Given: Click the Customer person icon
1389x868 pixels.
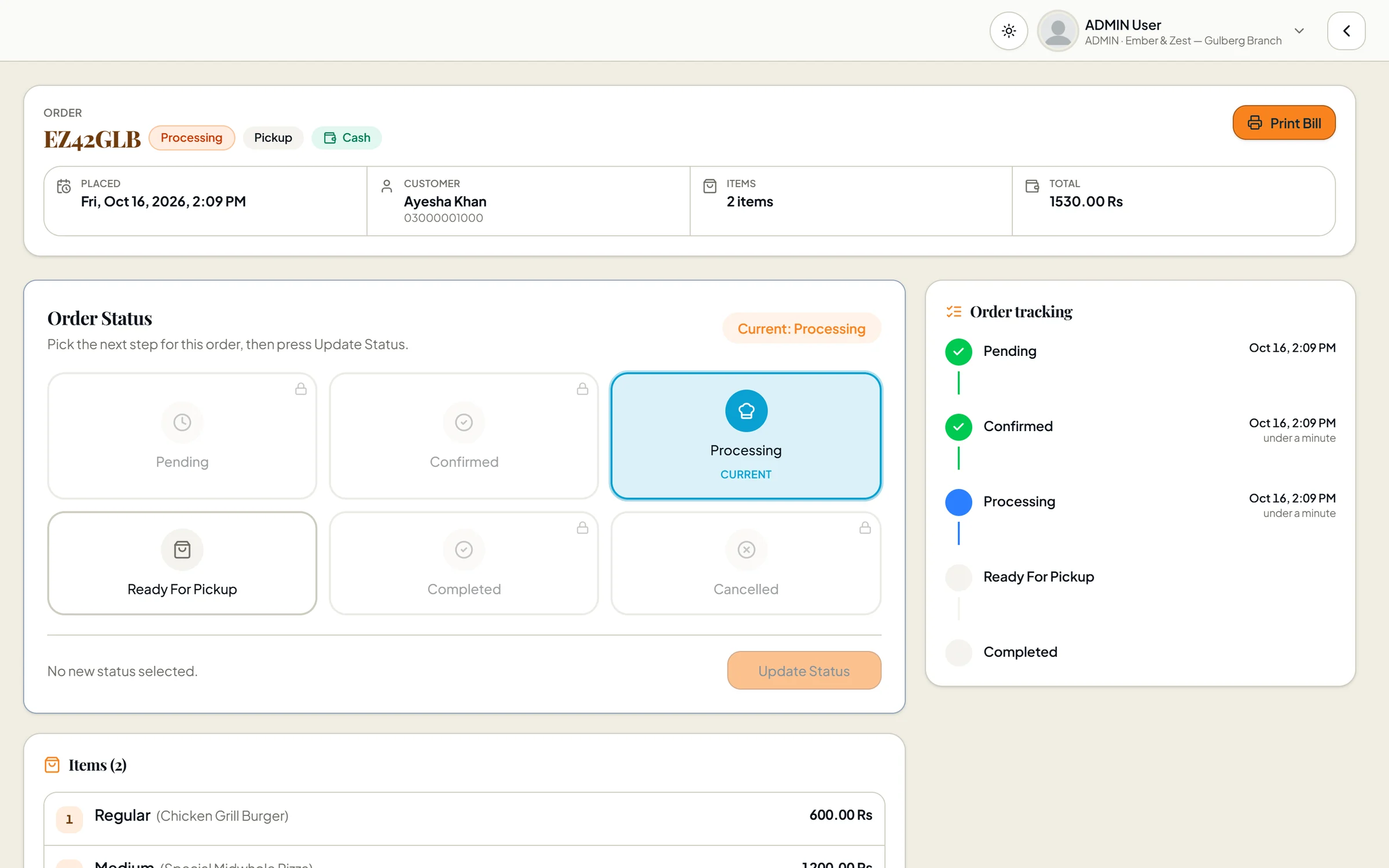Looking at the screenshot, I should tap(387, 186).
